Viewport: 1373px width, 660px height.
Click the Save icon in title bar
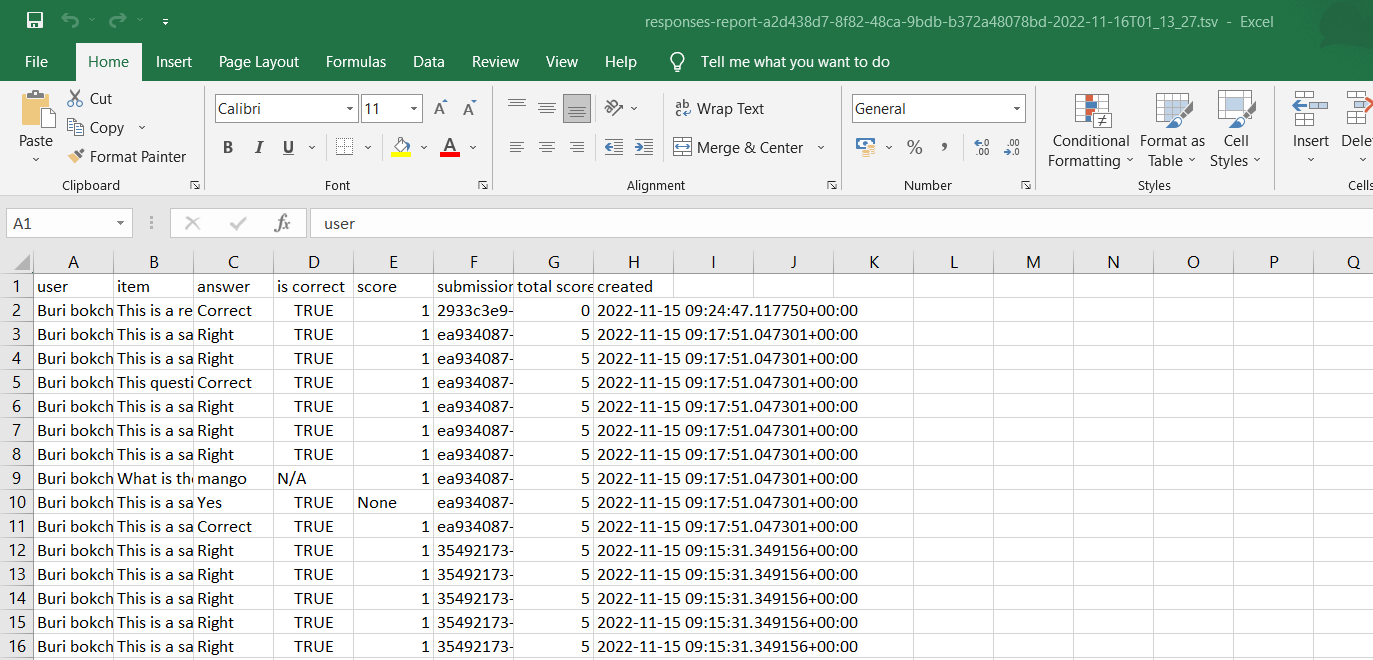35,21
